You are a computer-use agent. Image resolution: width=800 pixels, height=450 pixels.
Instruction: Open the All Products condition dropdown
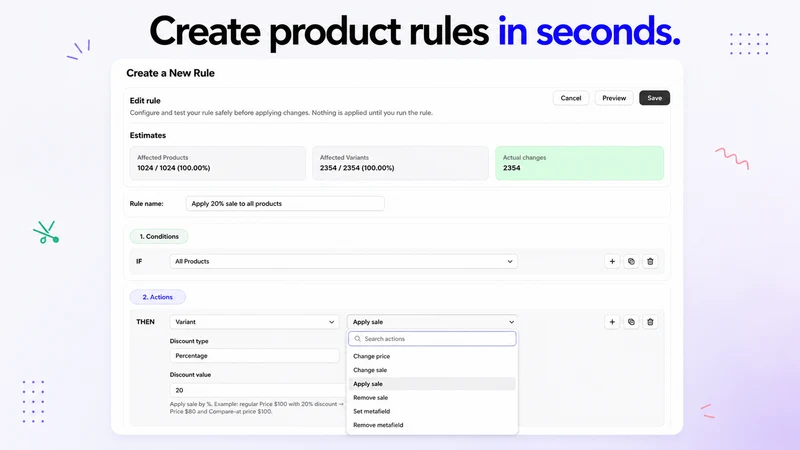point(343,261)
